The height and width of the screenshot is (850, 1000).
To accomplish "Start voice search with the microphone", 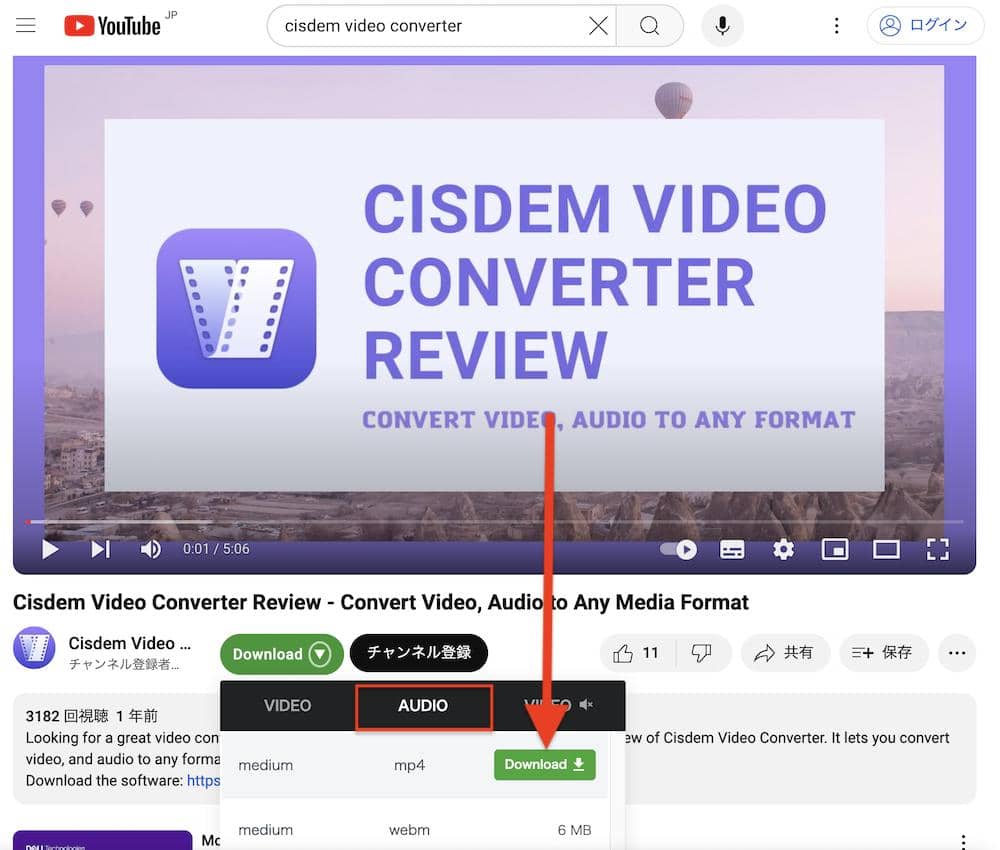I will point(722,26).
